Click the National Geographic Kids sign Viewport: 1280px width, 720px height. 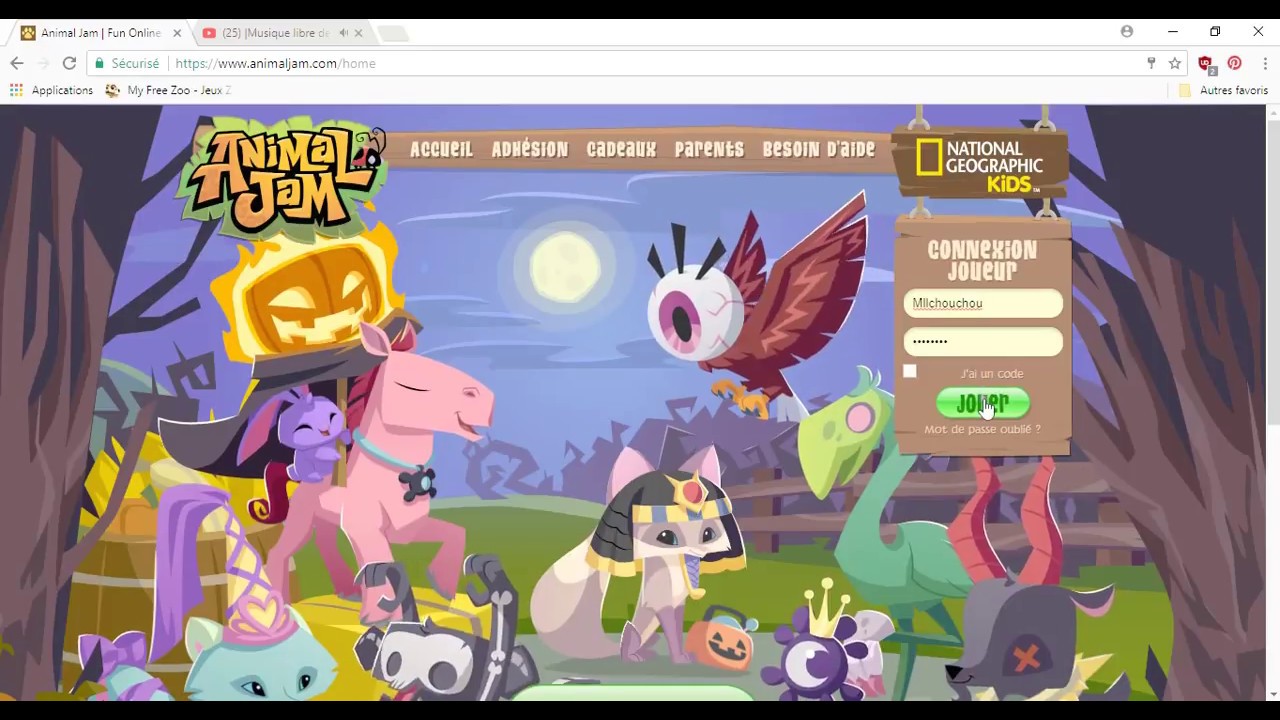(x=980, y=164)
